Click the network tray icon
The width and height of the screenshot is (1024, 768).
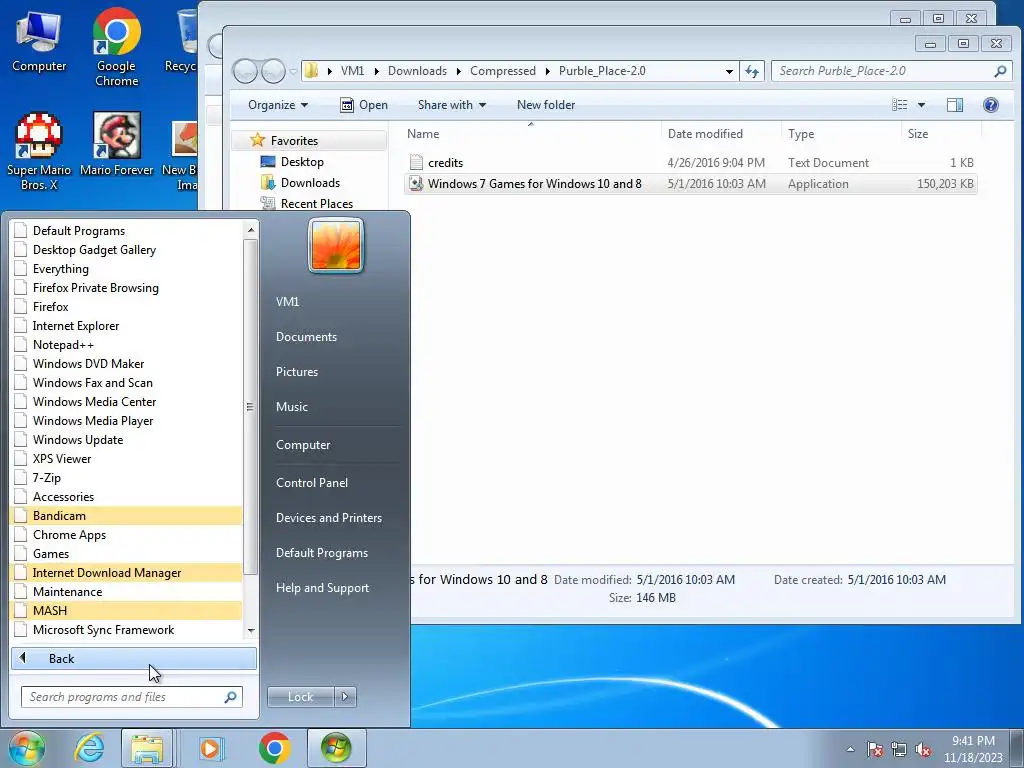coord(899,749)
